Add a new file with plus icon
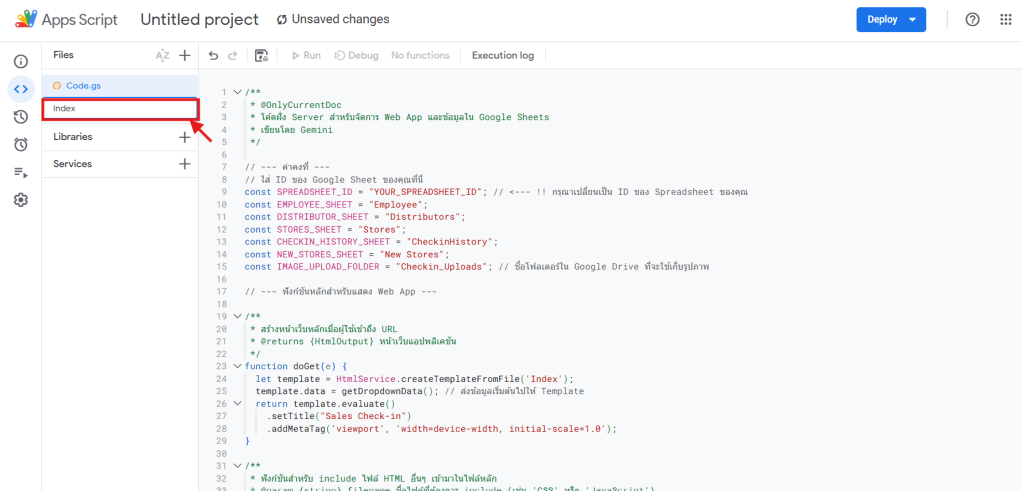 pyautogui.click(x=184, y=56)
